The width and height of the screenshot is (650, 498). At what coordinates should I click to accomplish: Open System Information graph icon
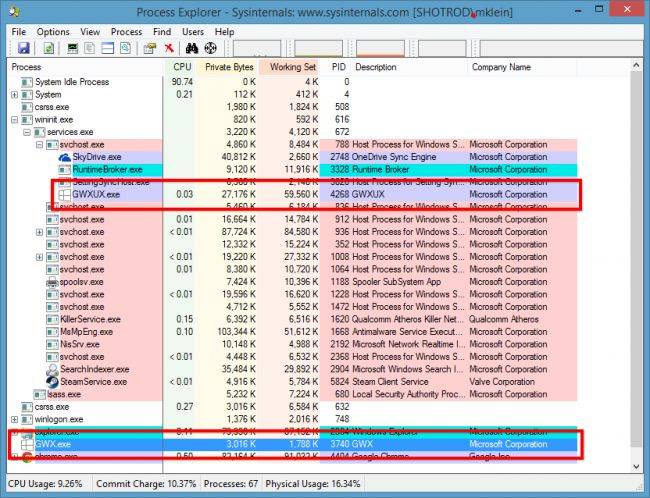click(x=74, y=48)
